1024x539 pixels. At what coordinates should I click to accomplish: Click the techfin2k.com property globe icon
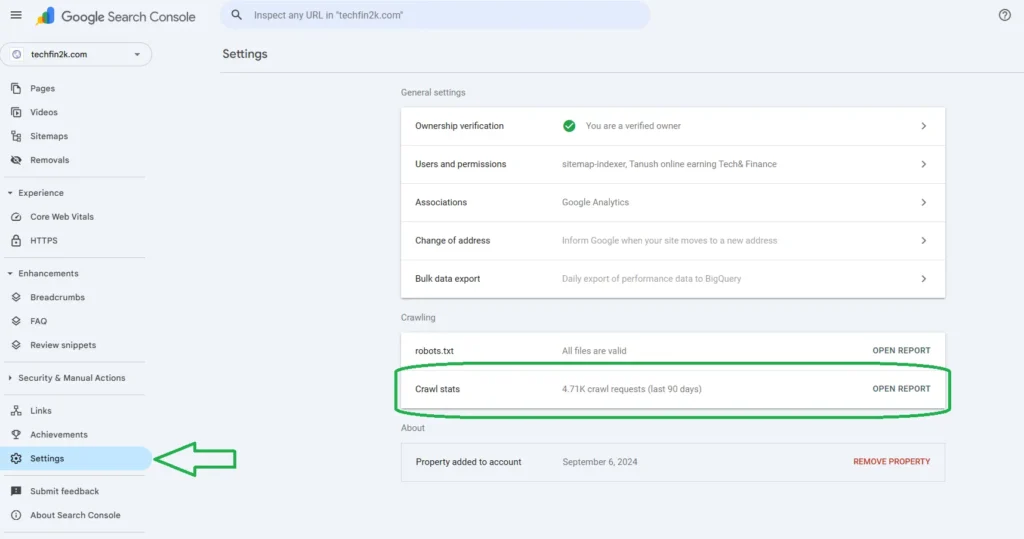click(x=17, y=54)
